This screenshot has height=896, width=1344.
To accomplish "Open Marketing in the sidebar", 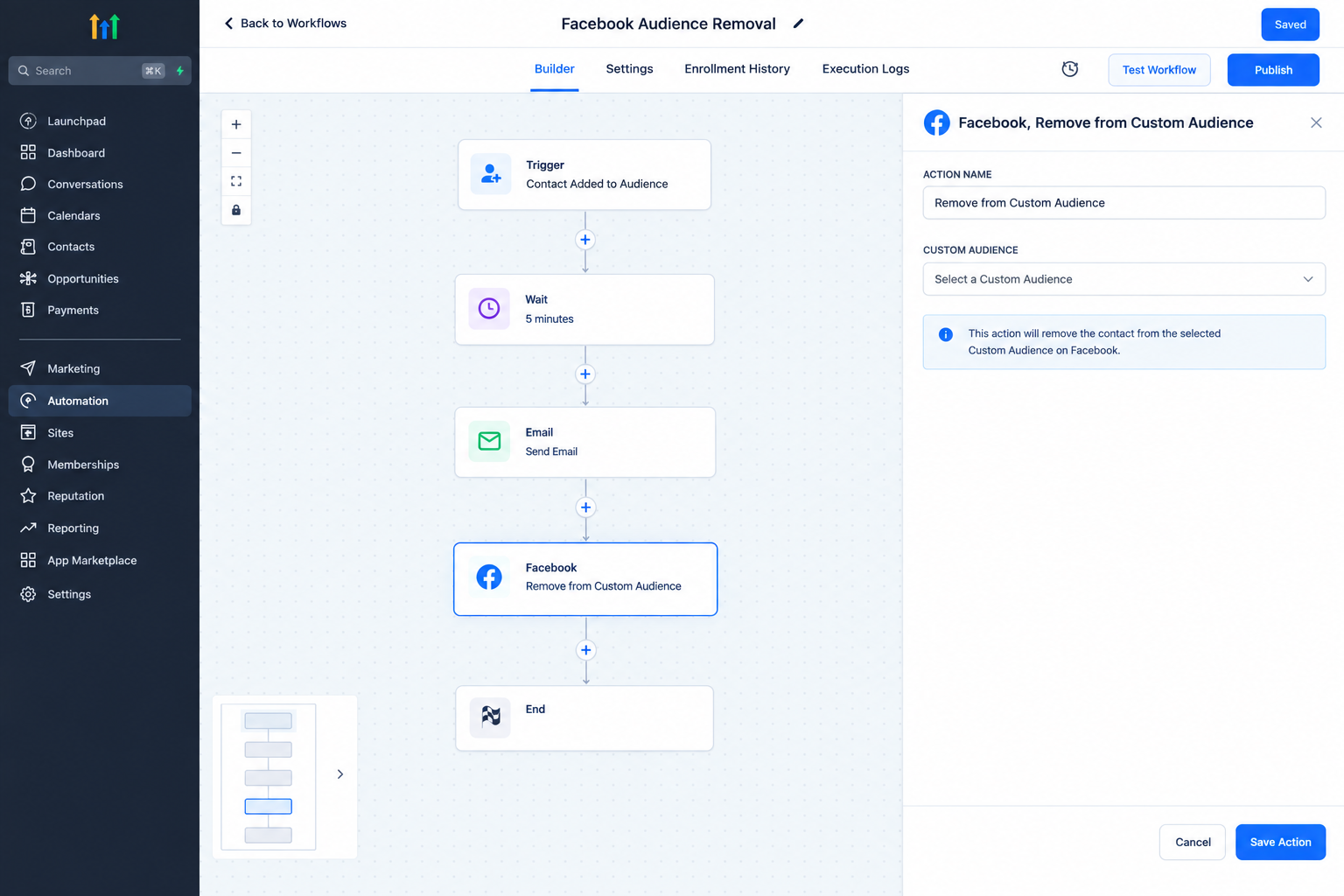I will point(100,368).
